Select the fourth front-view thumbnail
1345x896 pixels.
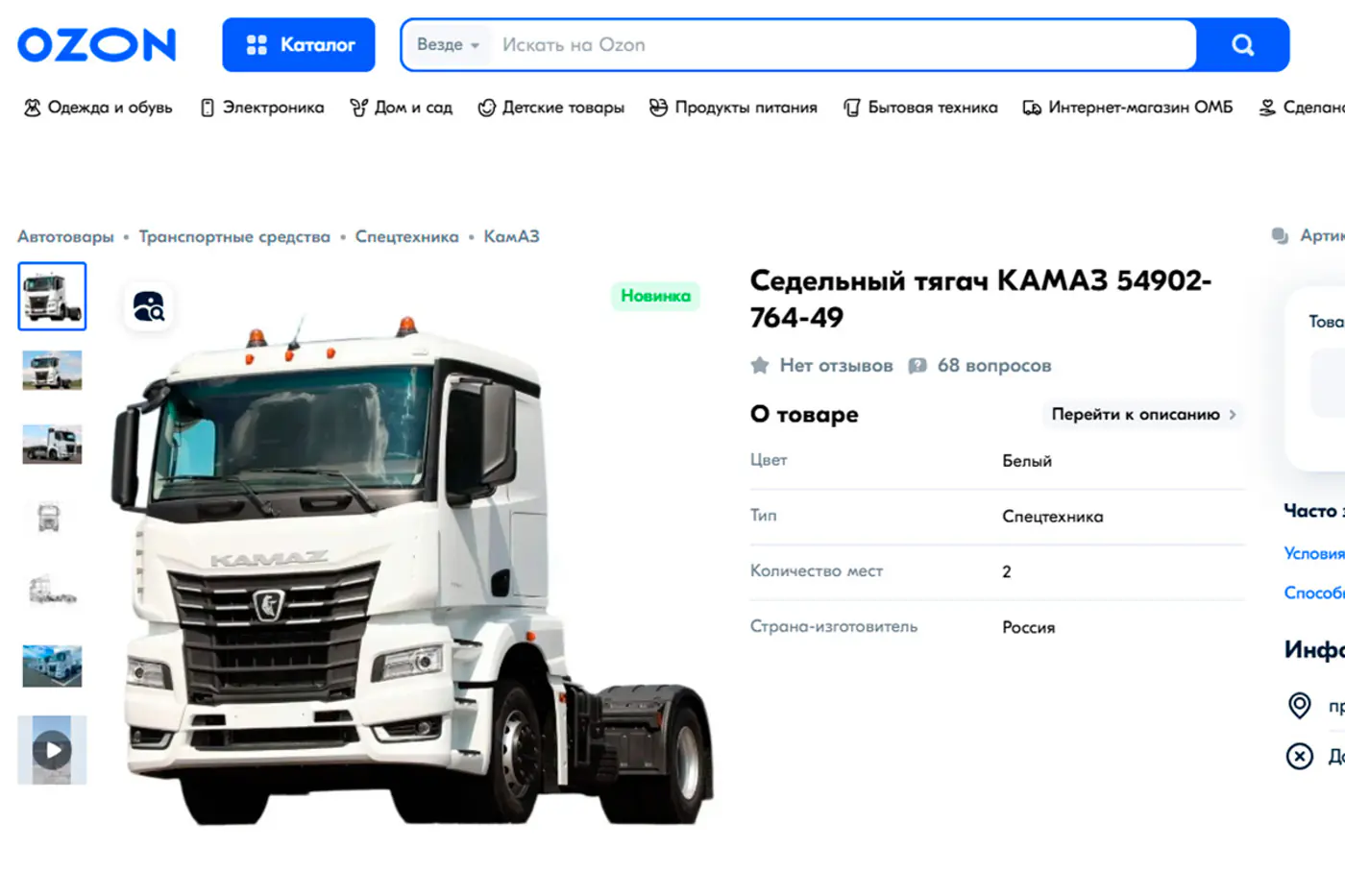coord(49,518)
